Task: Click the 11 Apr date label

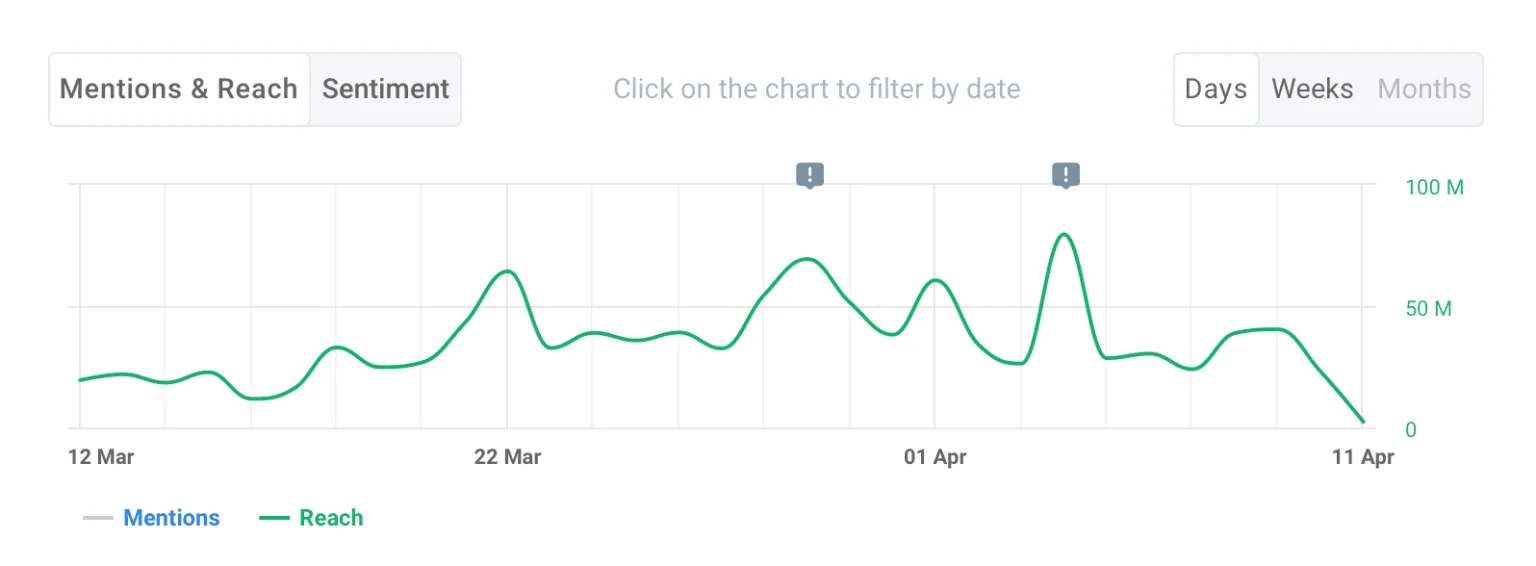Action: 1363,457
